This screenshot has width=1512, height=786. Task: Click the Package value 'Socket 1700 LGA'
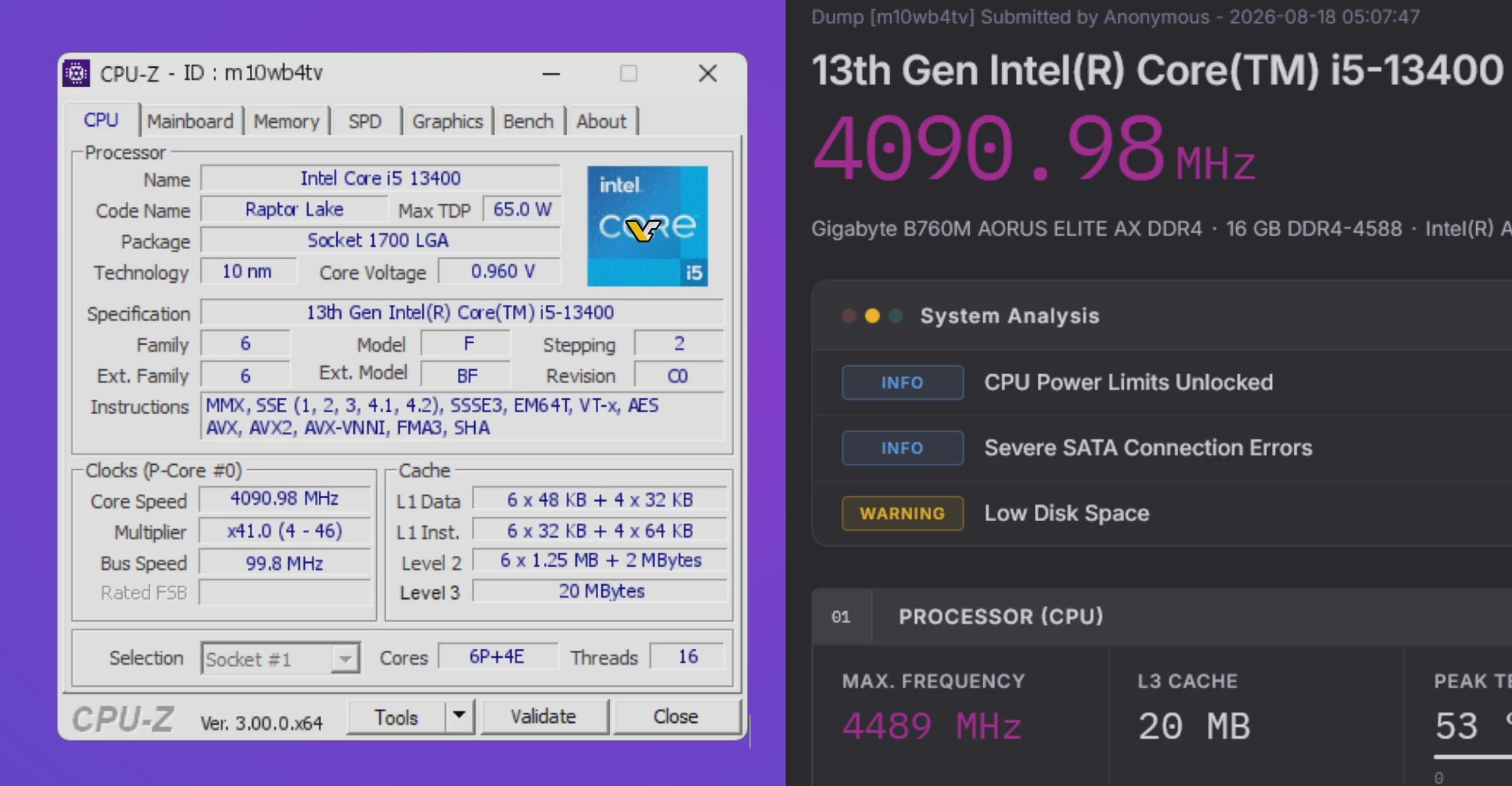[380, 240]
